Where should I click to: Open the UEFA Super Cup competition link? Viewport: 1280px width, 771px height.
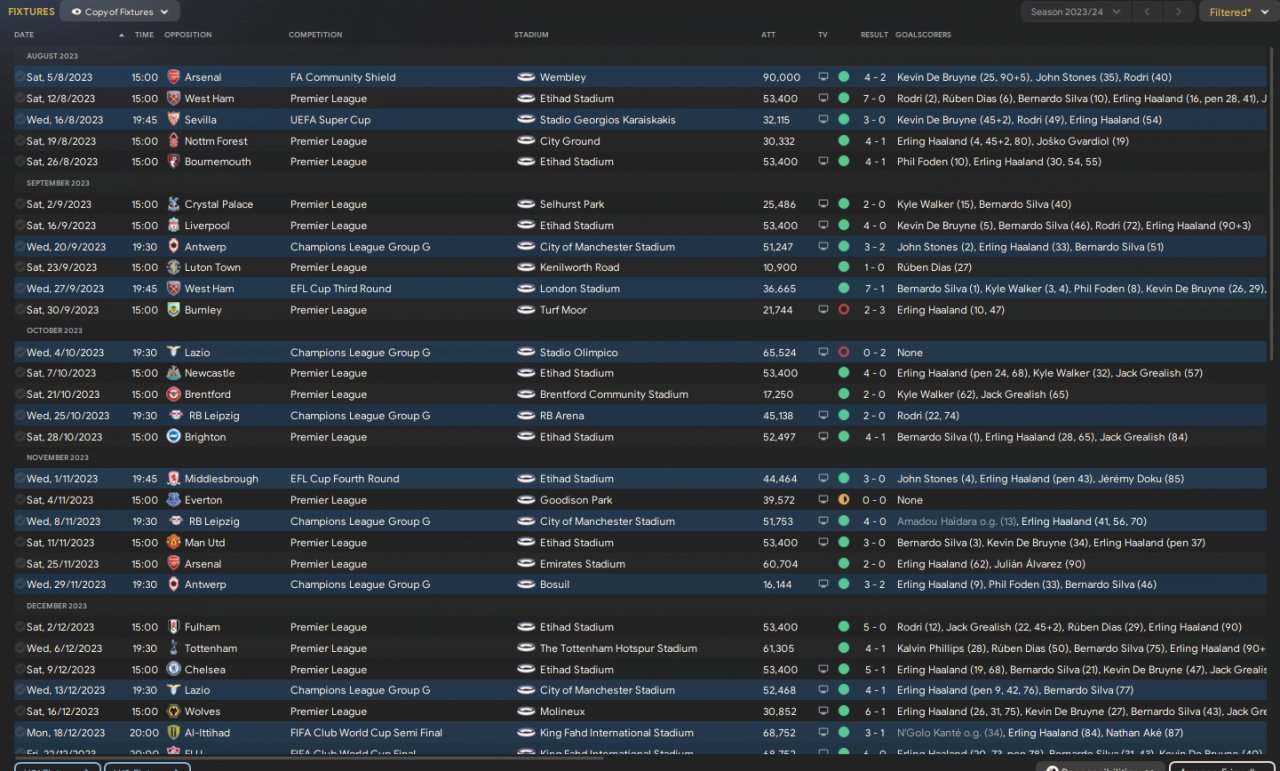click(x=330, y=120)
